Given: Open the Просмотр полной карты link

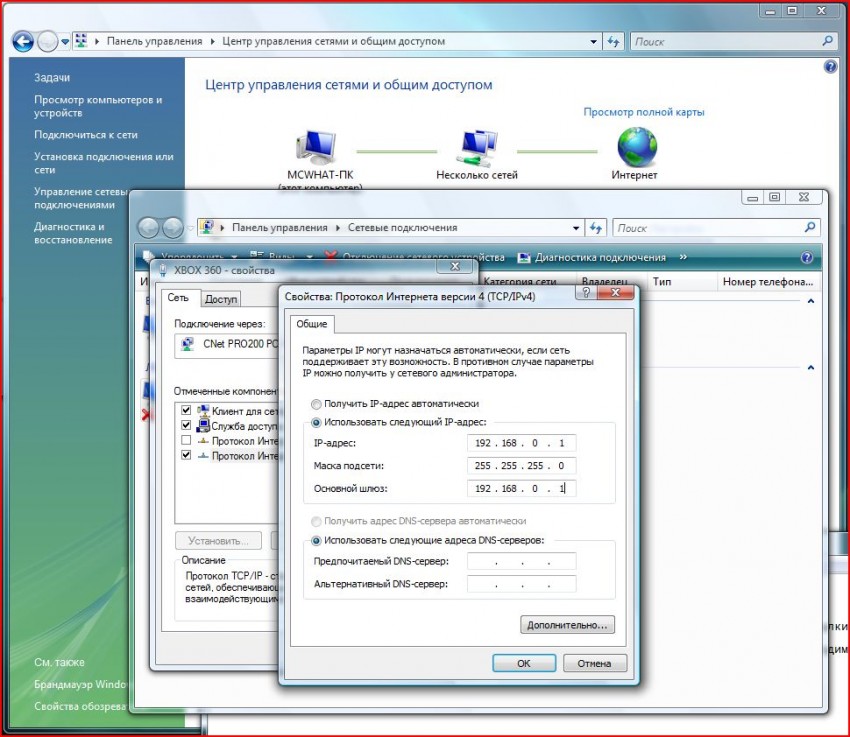Looking at the screenshot, I should click(643, 112).
